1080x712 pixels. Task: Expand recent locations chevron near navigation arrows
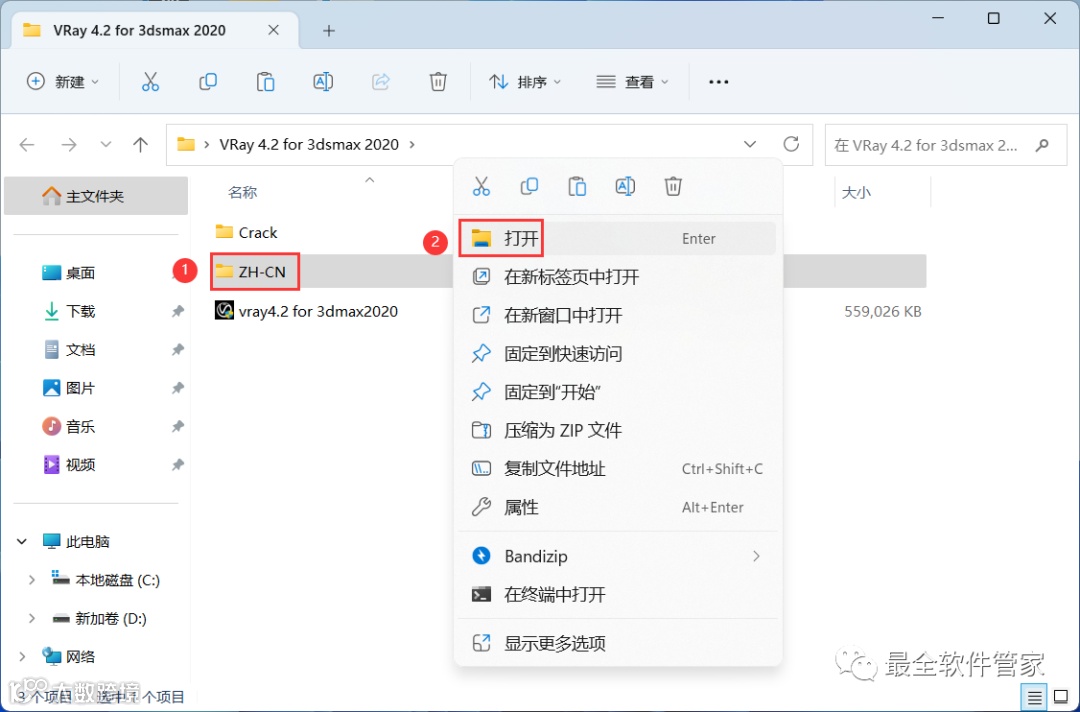105,145
